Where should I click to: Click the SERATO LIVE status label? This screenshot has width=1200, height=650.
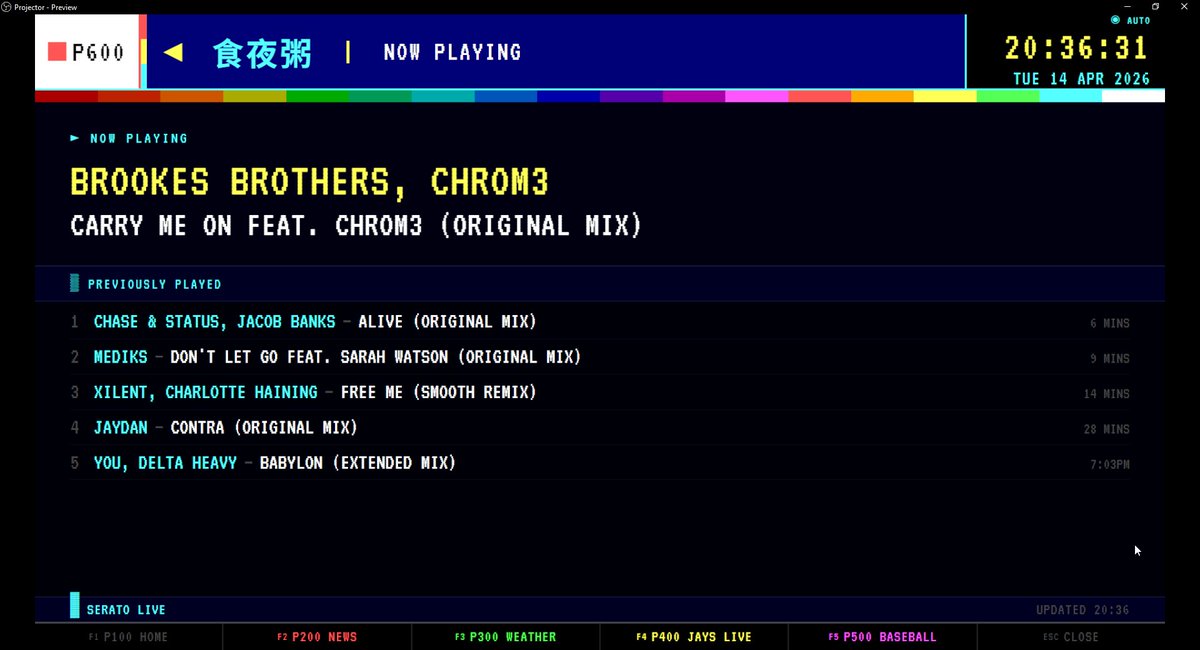pos(126,610)
